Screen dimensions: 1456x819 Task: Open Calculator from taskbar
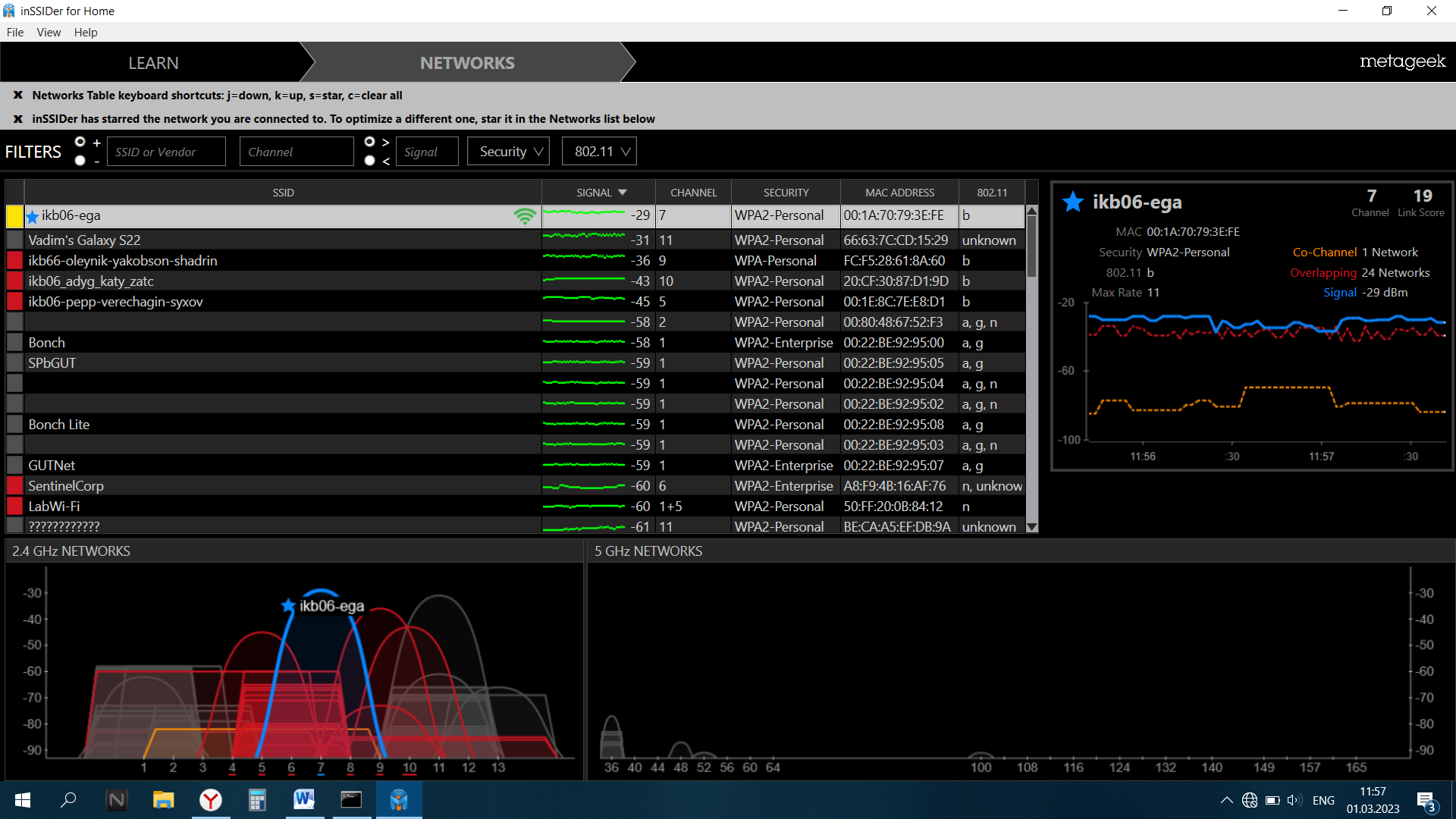pyautogui.click(x=257, y=800)
